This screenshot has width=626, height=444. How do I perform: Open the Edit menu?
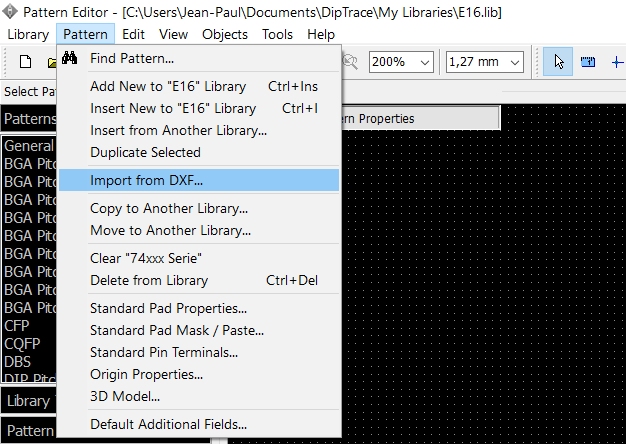pos(133,34)
